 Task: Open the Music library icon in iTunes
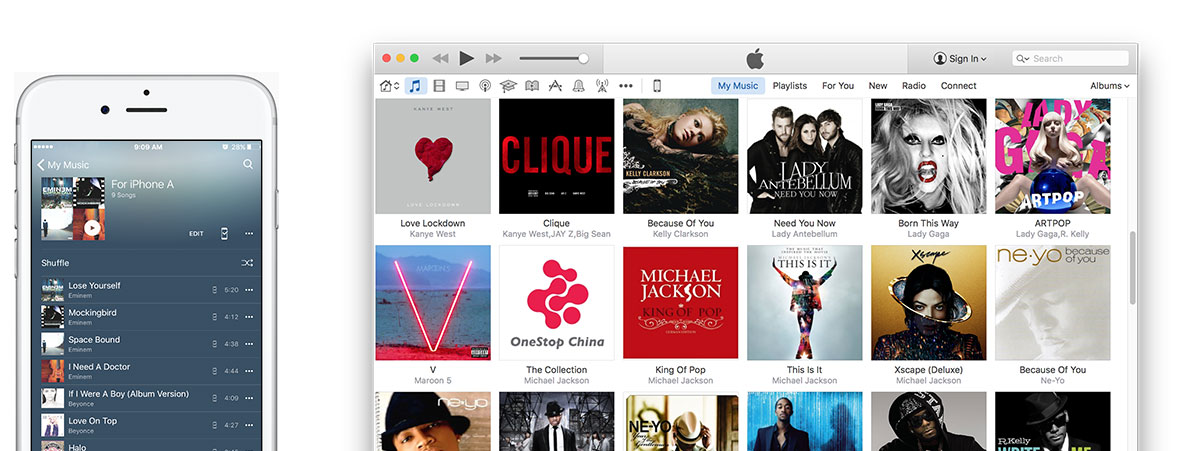415,86
